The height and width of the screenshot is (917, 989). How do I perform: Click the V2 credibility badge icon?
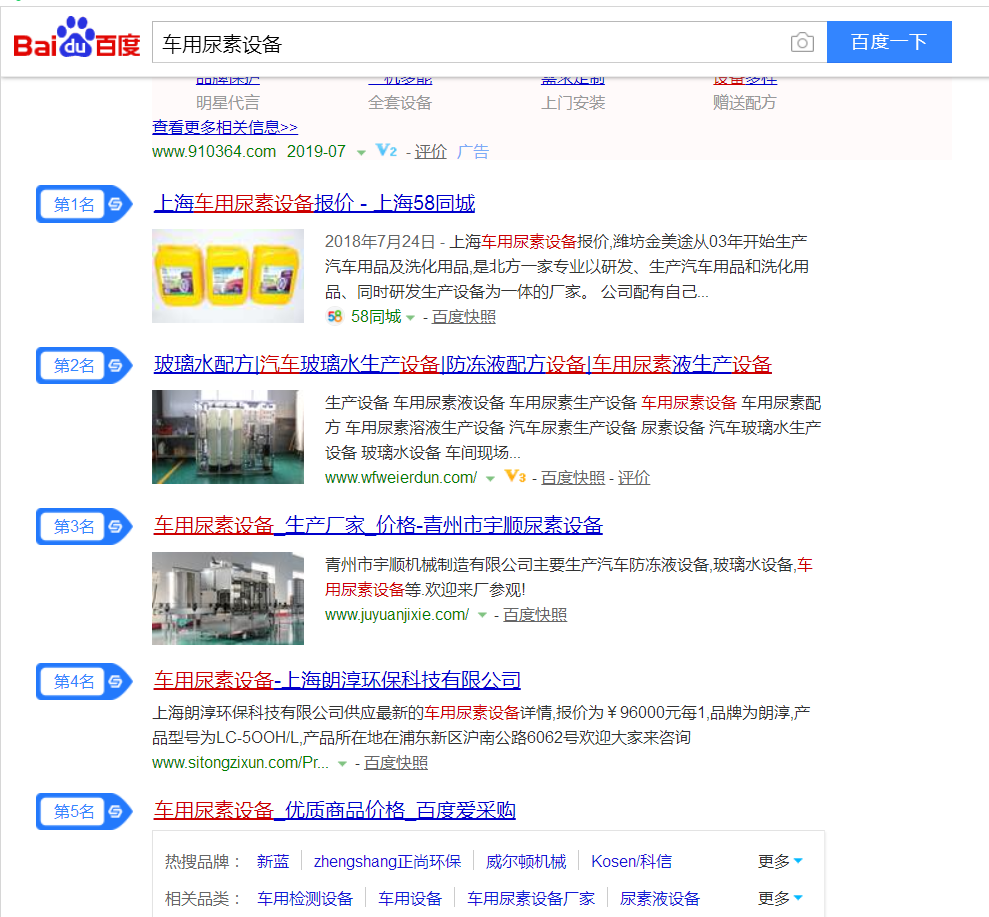(x=386, y=151)
